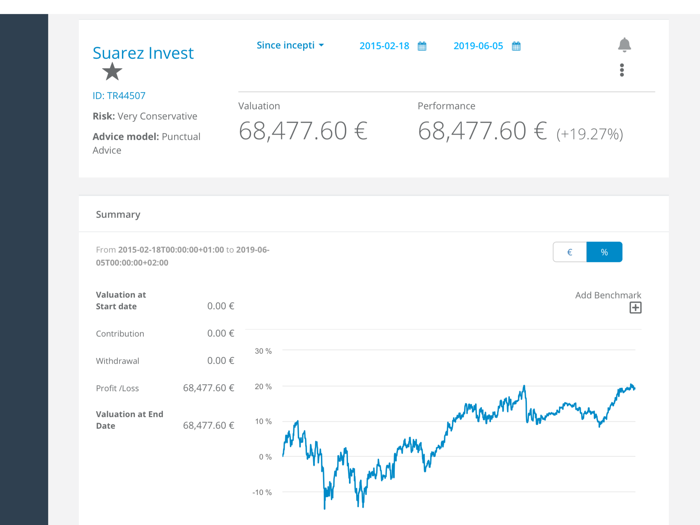Open the start date calendar picker icon
700x525 pixels.
coord(422,46)
